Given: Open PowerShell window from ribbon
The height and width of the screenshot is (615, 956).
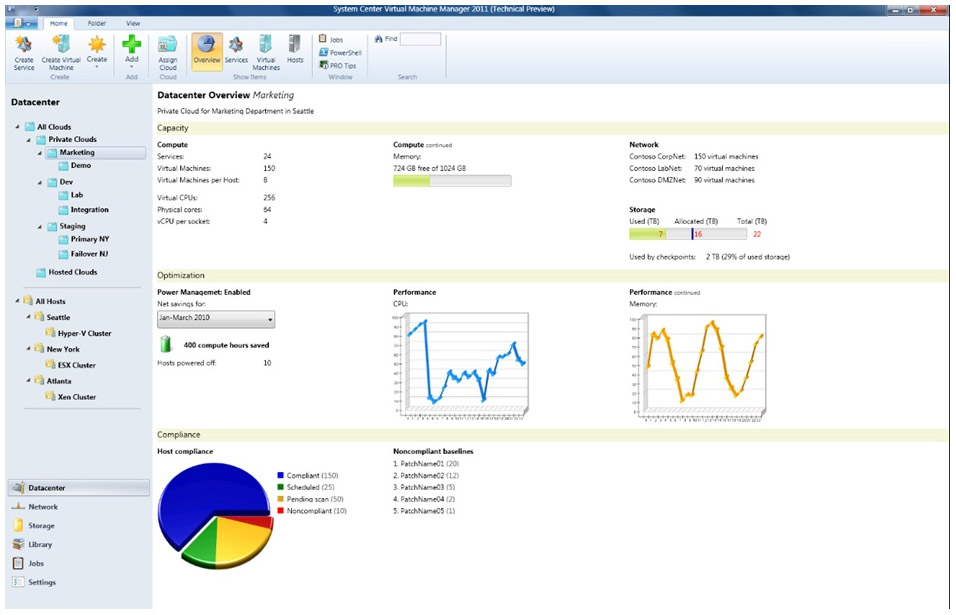Looking at the screenshot, I should coord(340,52).
